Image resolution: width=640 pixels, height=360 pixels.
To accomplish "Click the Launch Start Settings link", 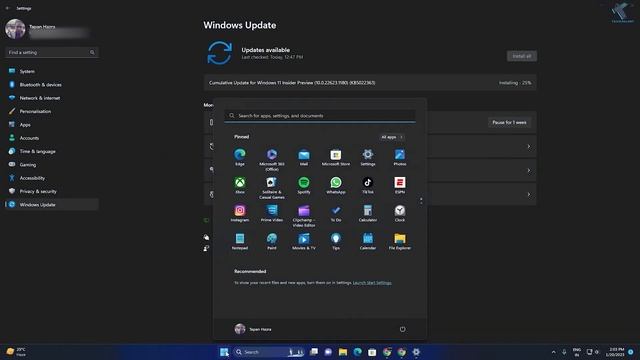I will tap(372, 282).
